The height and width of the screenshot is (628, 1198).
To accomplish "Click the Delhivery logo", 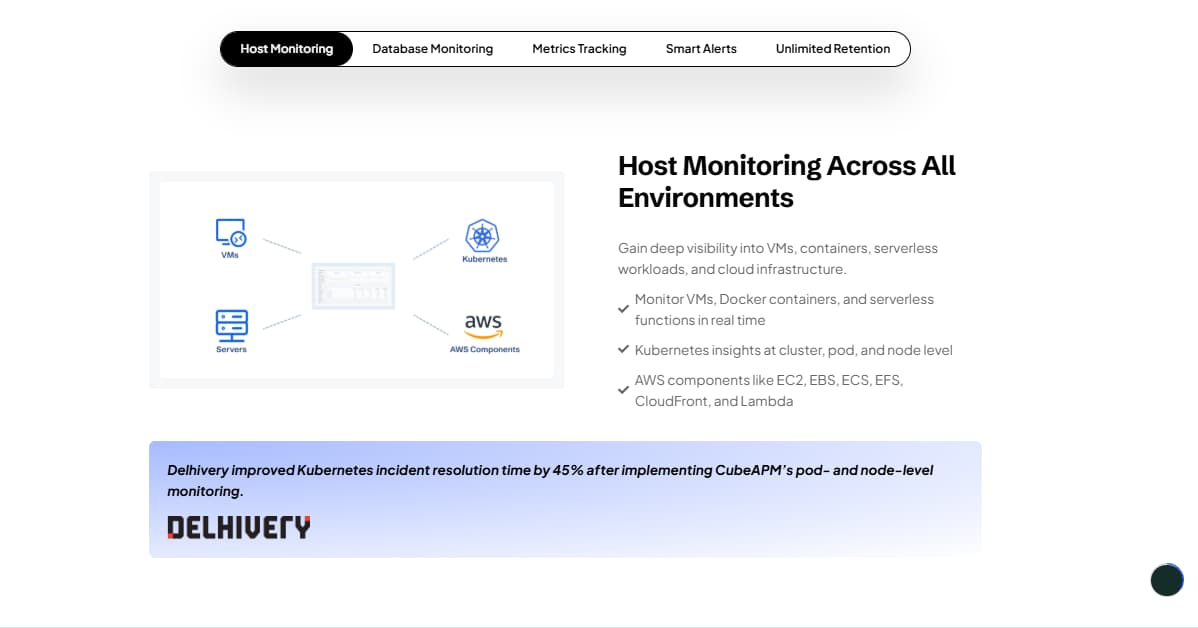I will click(238, 527).
